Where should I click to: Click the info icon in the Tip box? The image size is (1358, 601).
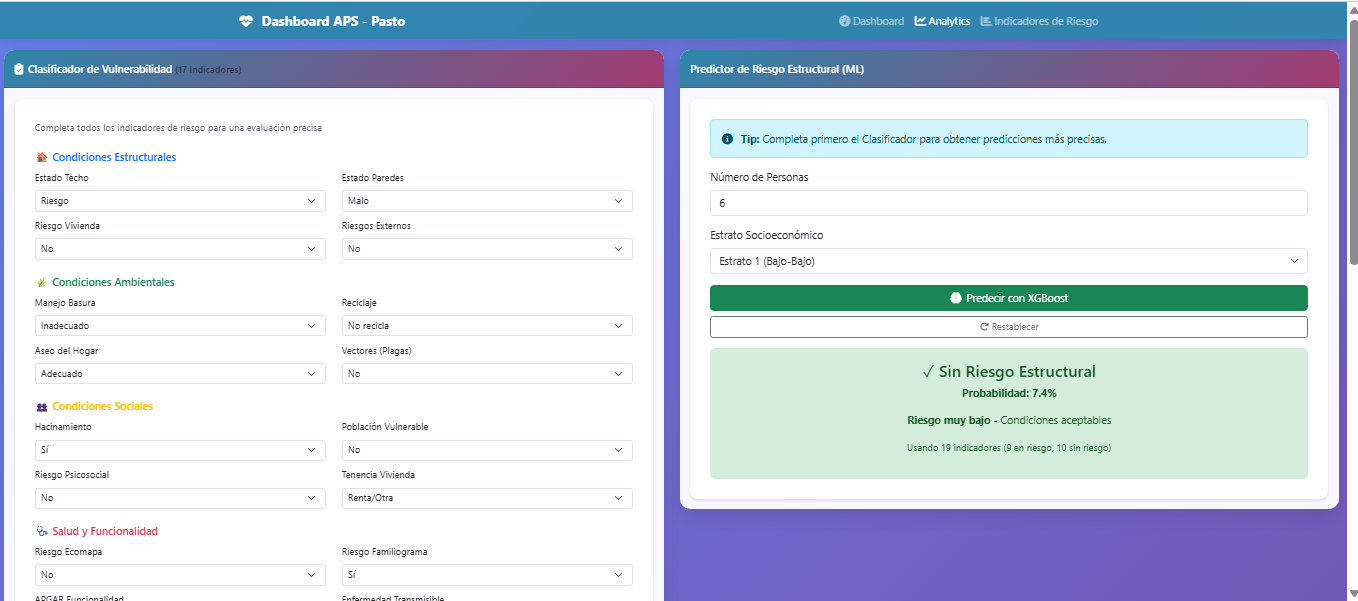click(727, 139)
